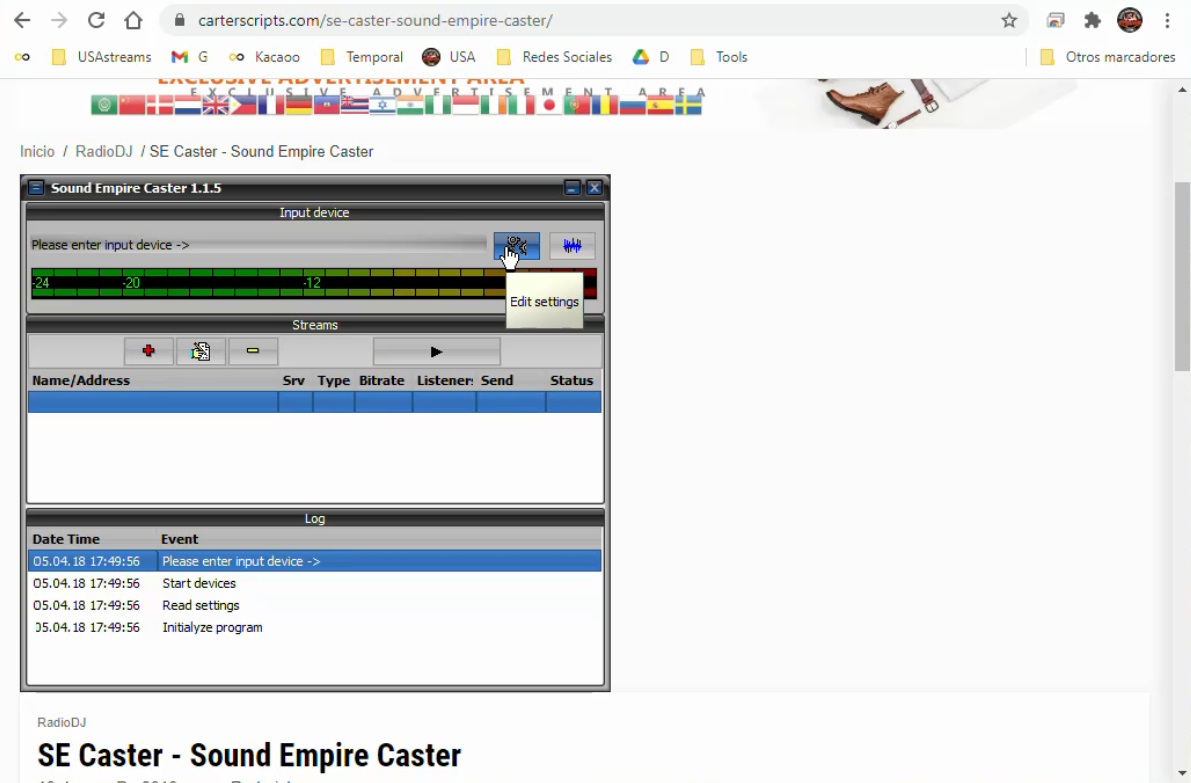1191x783 pixels.
Task: Reload the current page
Action: click(96, 21)
